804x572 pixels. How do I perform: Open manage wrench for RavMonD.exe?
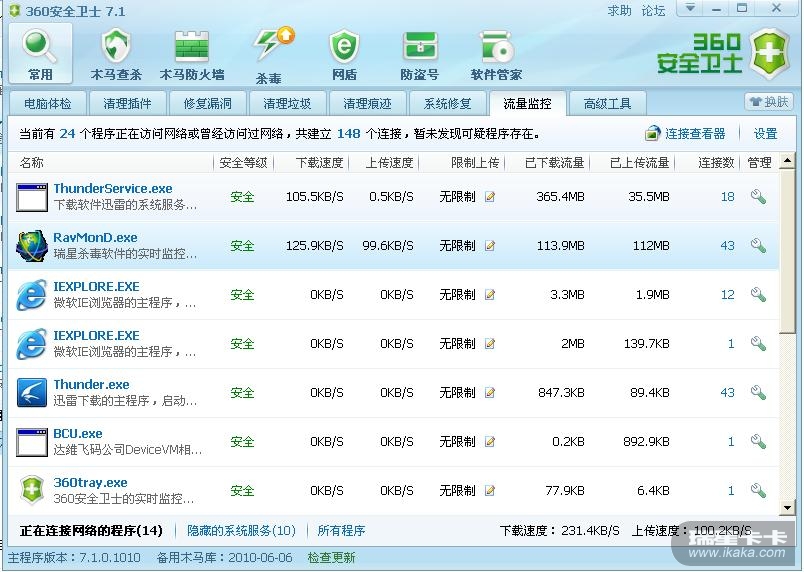point(758,246)
